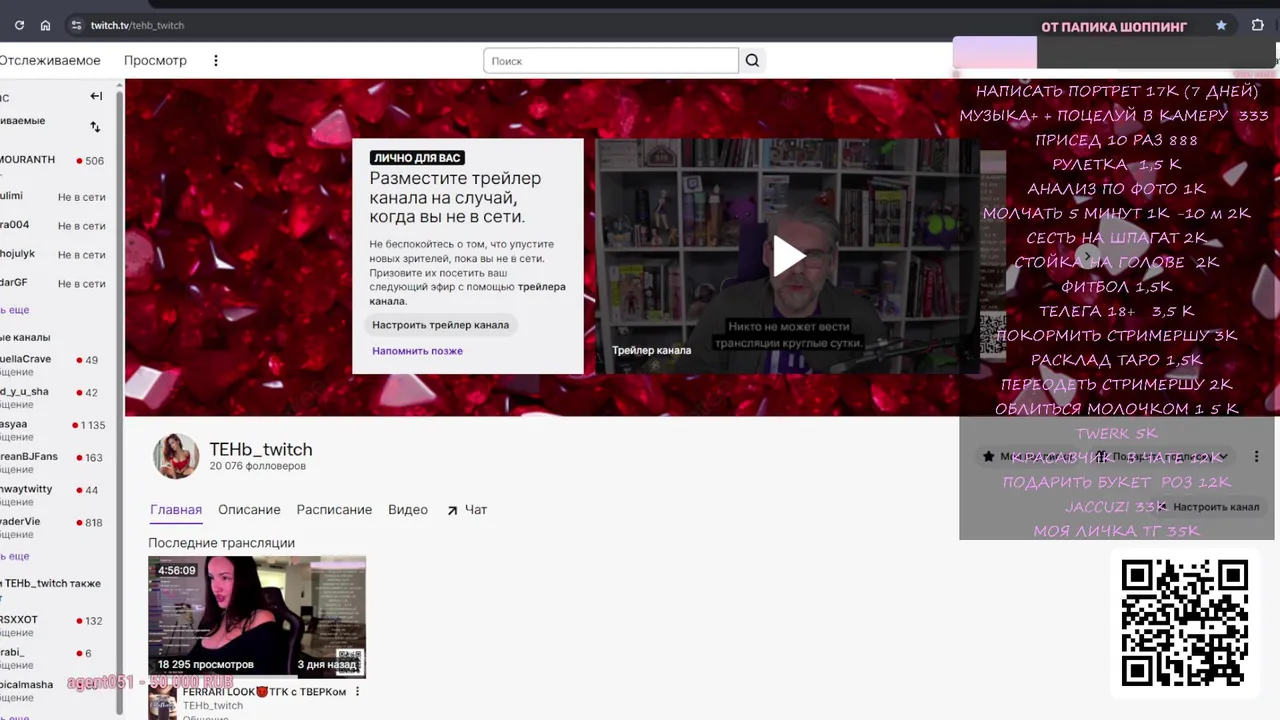Image resolution: width=1280 pixels, height=720 pixels.
Task: Switch to the Описание tab
Action: coord(249,510)
